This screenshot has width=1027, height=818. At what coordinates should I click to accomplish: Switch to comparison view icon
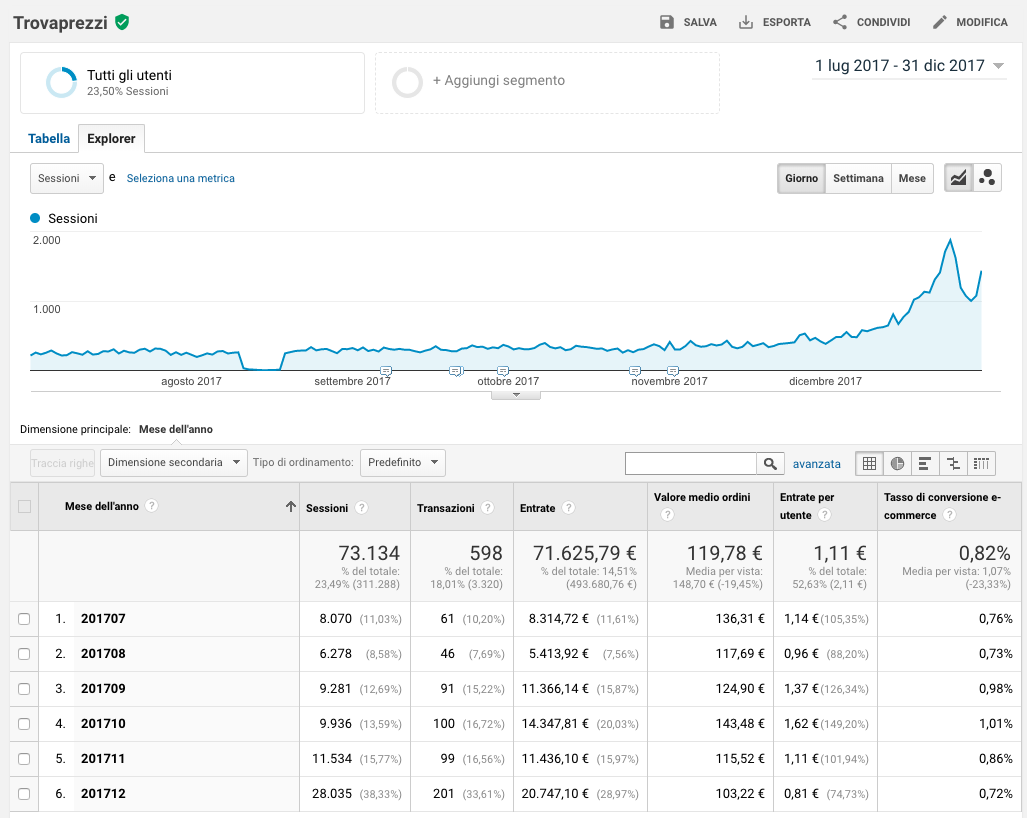(953, 464)
